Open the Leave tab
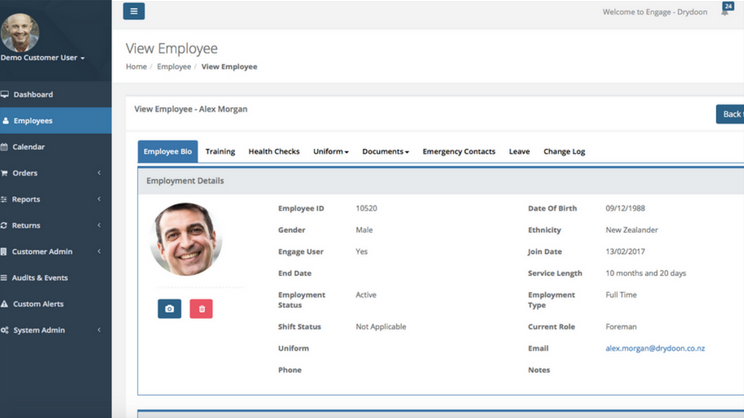The height and width of the screenshot is (418, 744). pos(519,151)
